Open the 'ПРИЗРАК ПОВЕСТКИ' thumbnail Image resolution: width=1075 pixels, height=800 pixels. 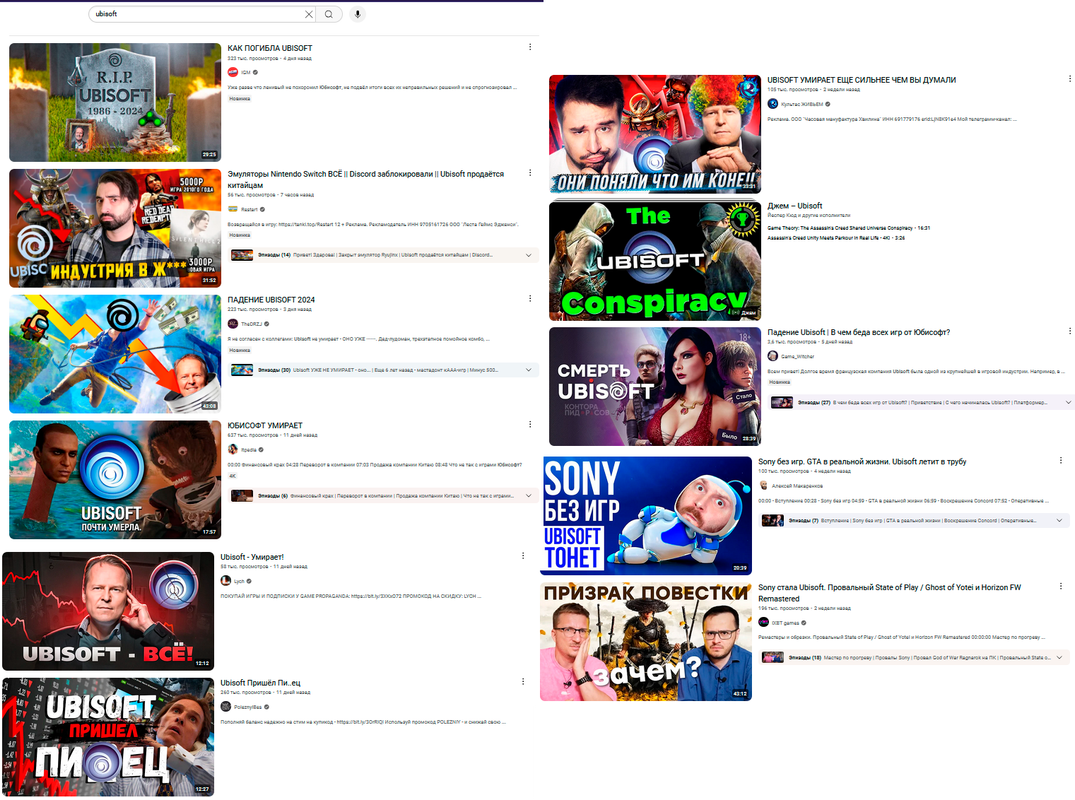pyautogui.click(x=646, y=641)
